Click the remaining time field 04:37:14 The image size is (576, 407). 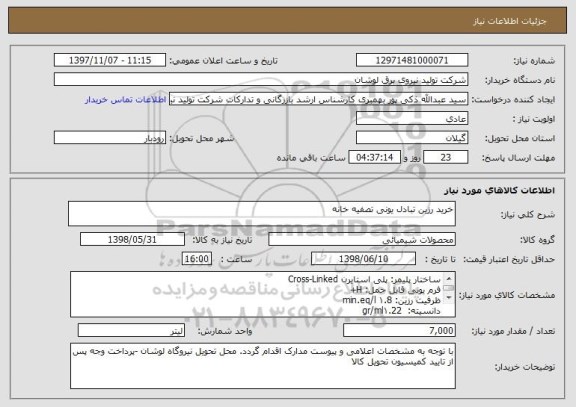point(374,157)
